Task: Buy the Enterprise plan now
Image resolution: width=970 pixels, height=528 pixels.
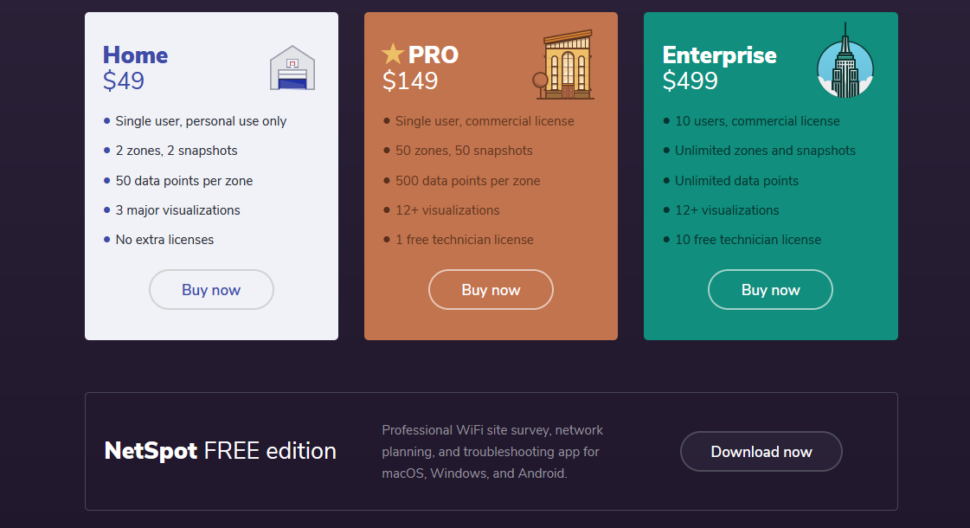Action: coord(770,289)
